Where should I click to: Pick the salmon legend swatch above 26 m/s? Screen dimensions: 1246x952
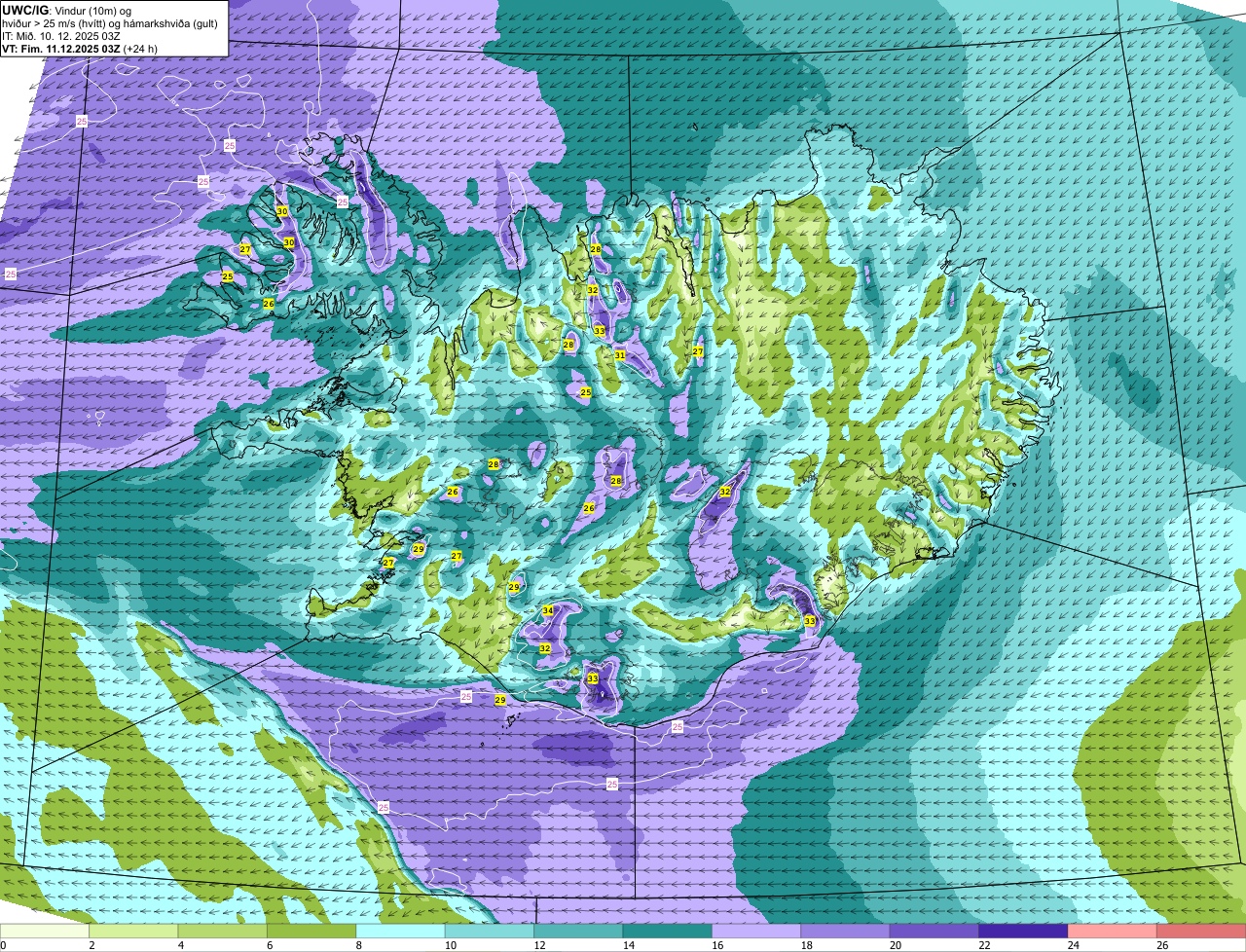click(x=1202, y=932)
